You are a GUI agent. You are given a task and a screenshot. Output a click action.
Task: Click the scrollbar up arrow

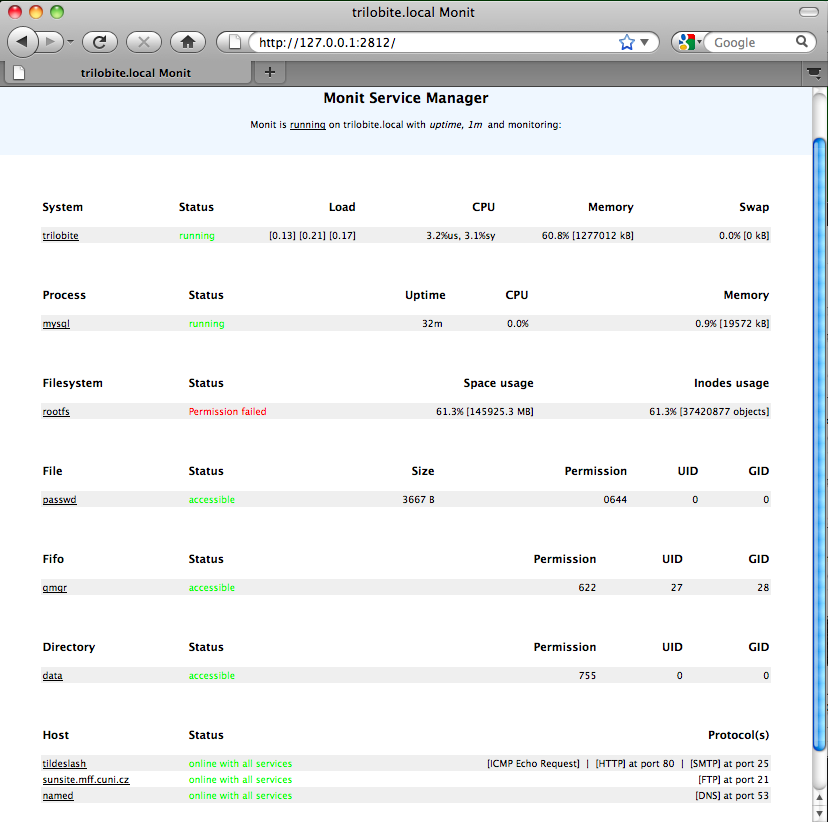[819, 798]
